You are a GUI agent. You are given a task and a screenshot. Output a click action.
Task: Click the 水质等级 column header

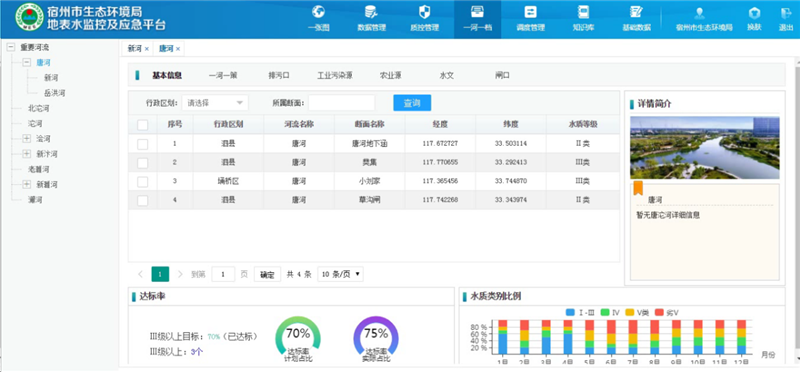[x=583, y=124]
